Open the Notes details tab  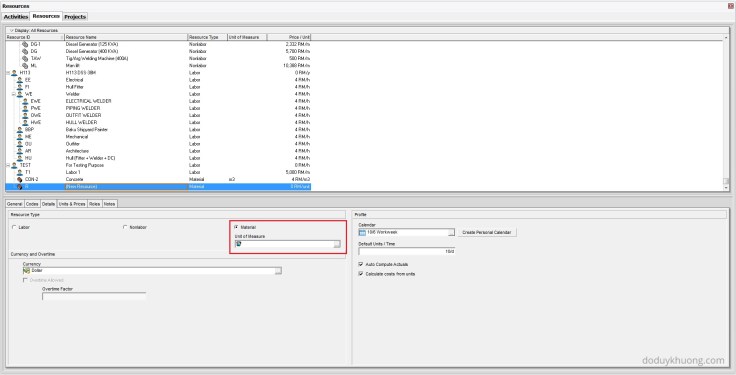[109, 204]
